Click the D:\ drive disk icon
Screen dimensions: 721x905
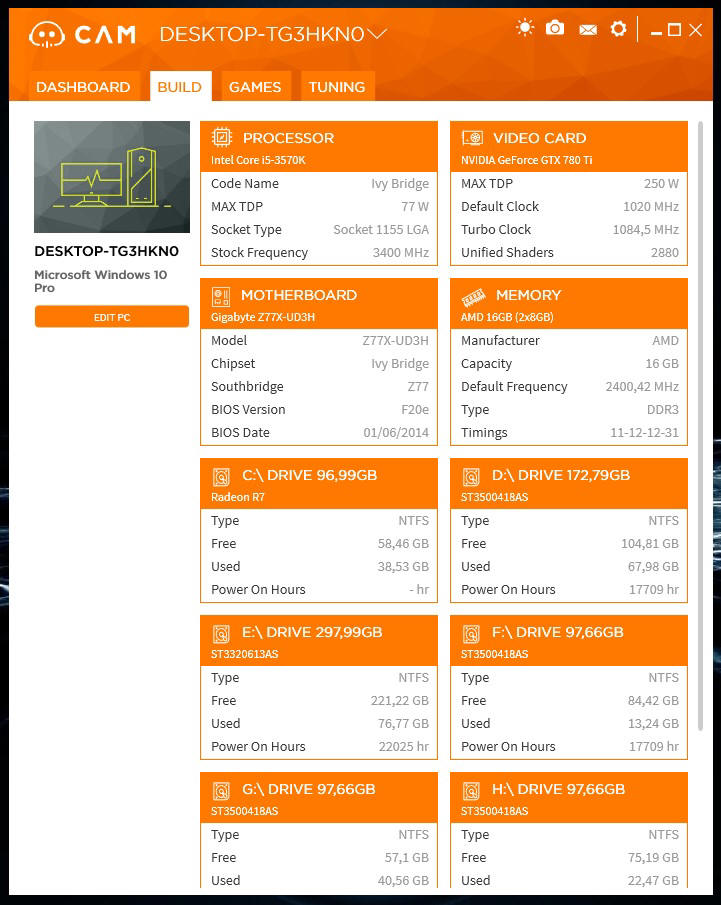[x=471, y=477]
